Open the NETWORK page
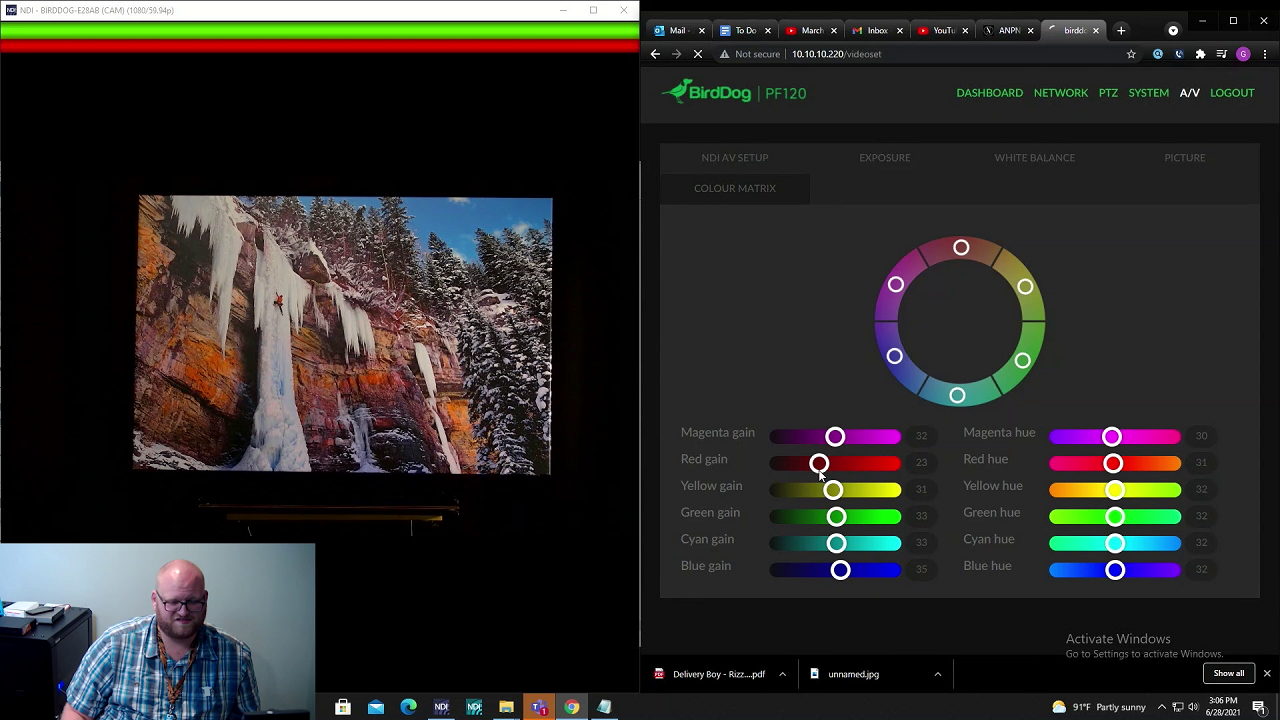 (1061, 93)
